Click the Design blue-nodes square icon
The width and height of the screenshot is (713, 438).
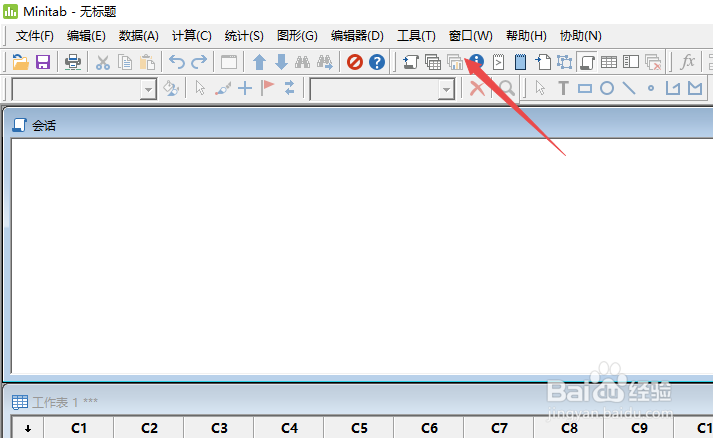(564, 62)
